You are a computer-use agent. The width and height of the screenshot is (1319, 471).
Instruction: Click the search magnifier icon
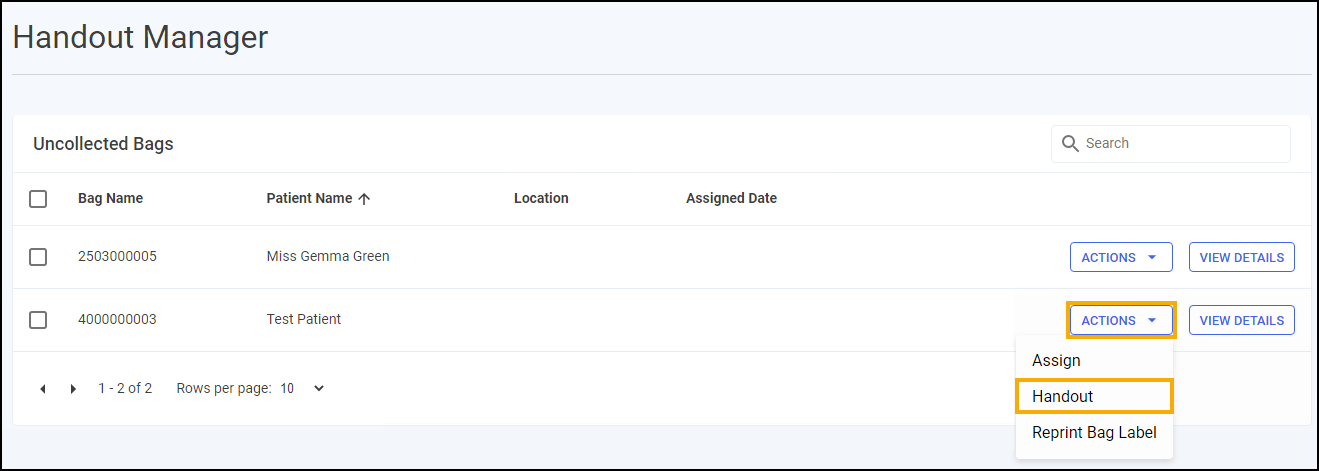coord(1070,144)
